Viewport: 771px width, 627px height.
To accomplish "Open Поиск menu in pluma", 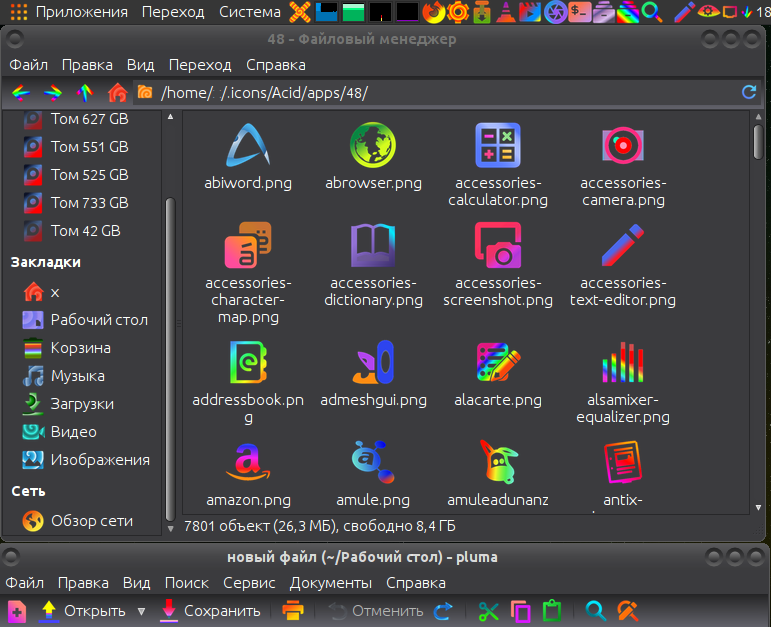I will pos(187,583).
